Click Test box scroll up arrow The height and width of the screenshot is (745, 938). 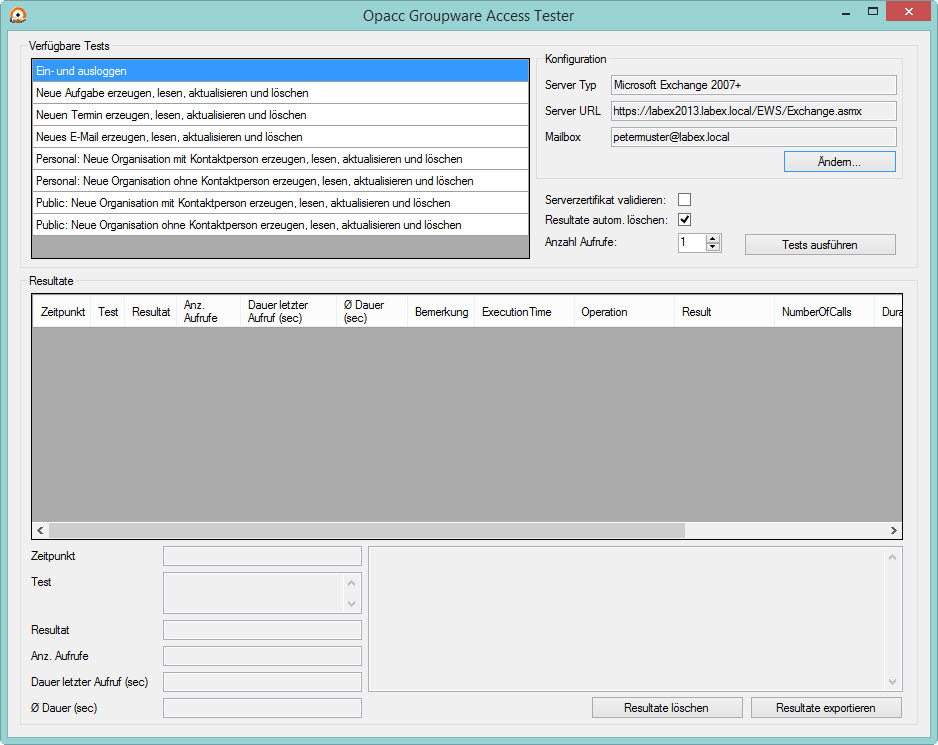pos(352,583)
